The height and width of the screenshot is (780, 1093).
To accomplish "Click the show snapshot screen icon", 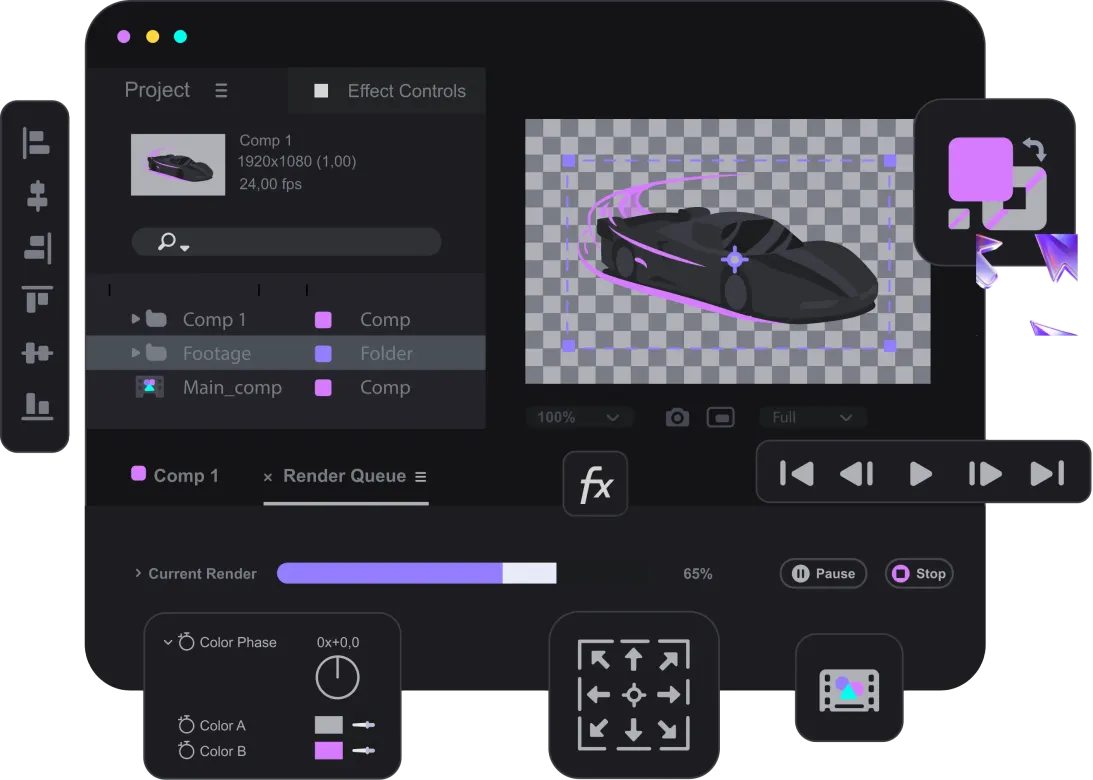I will coord(720,418).
